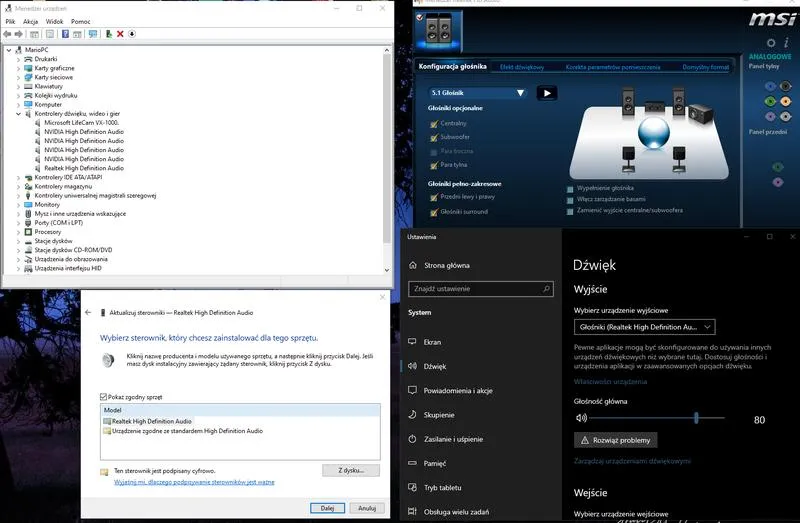Click the 'Rozwiąż problemy' troubleshoot button

coord(615,440)
